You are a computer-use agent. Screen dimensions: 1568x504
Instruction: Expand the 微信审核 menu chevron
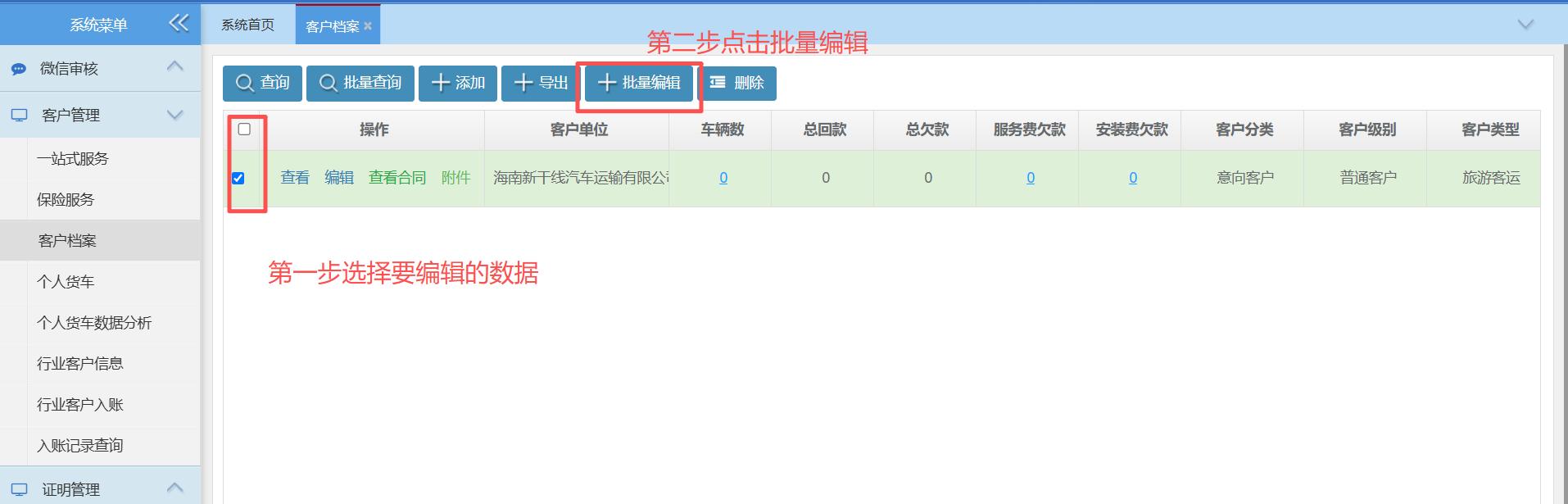175,66
